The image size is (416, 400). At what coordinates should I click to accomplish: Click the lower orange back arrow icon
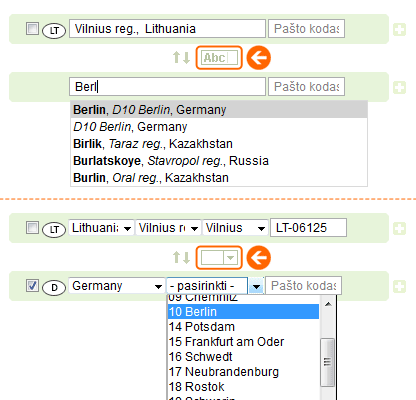click(x=259, y=258)
